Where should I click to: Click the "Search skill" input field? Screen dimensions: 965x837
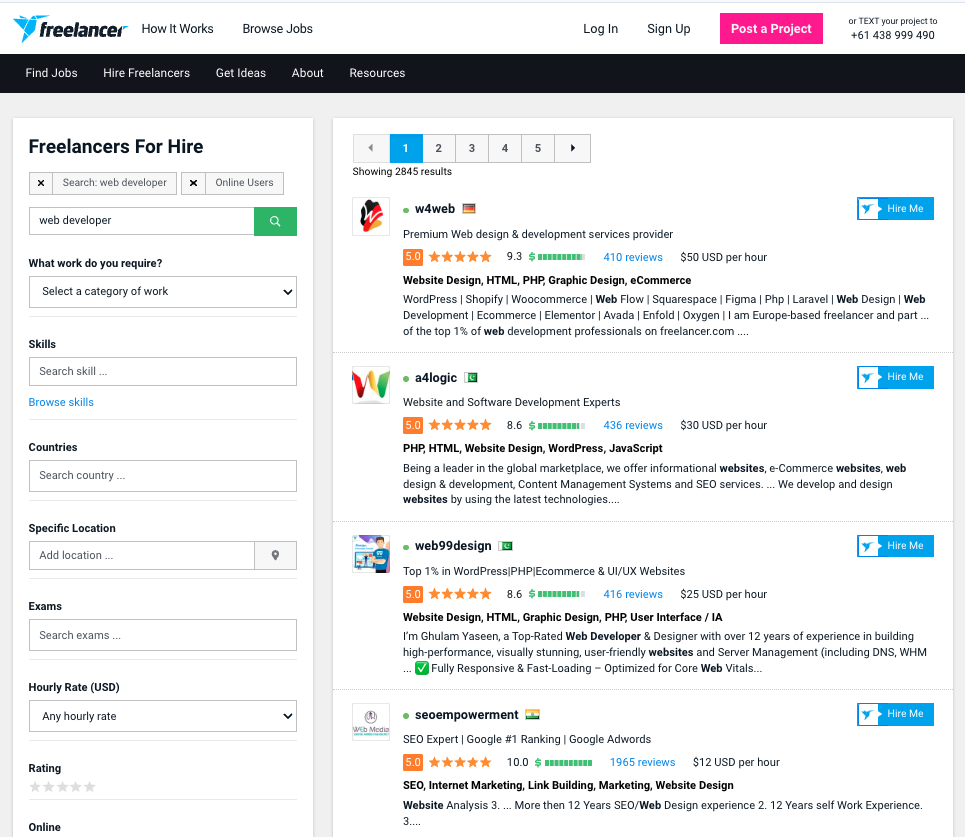[162, 371]
